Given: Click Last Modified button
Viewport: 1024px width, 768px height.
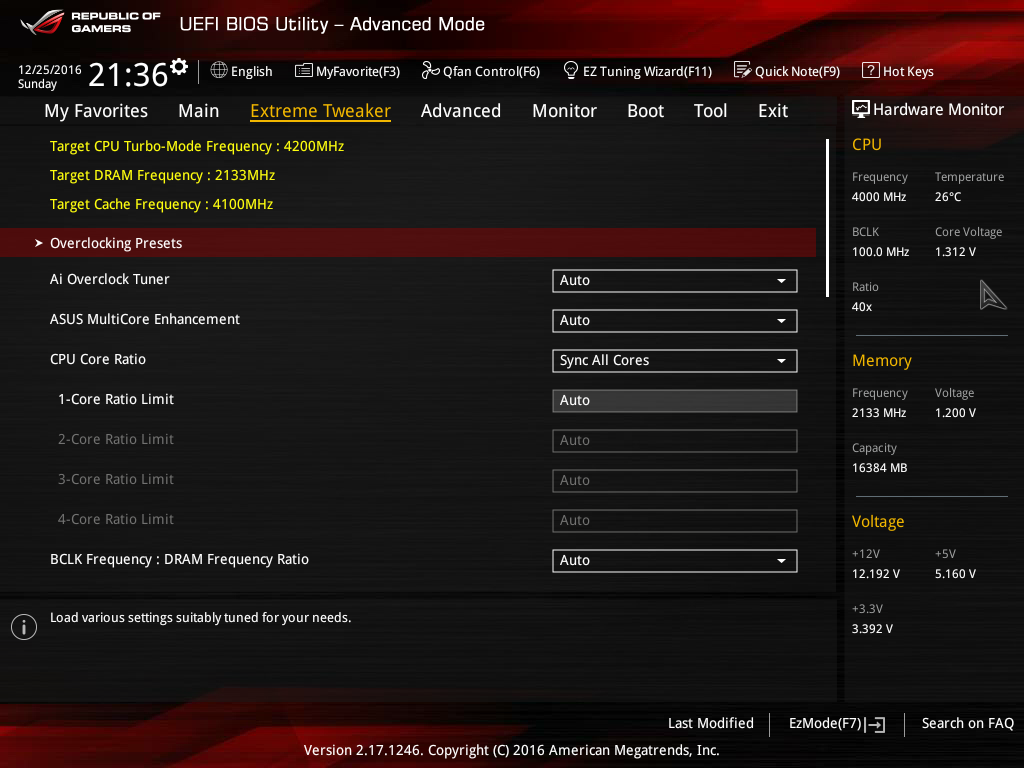Looking at the screenshot, I should pyautogui.click(x=711, y=724).
